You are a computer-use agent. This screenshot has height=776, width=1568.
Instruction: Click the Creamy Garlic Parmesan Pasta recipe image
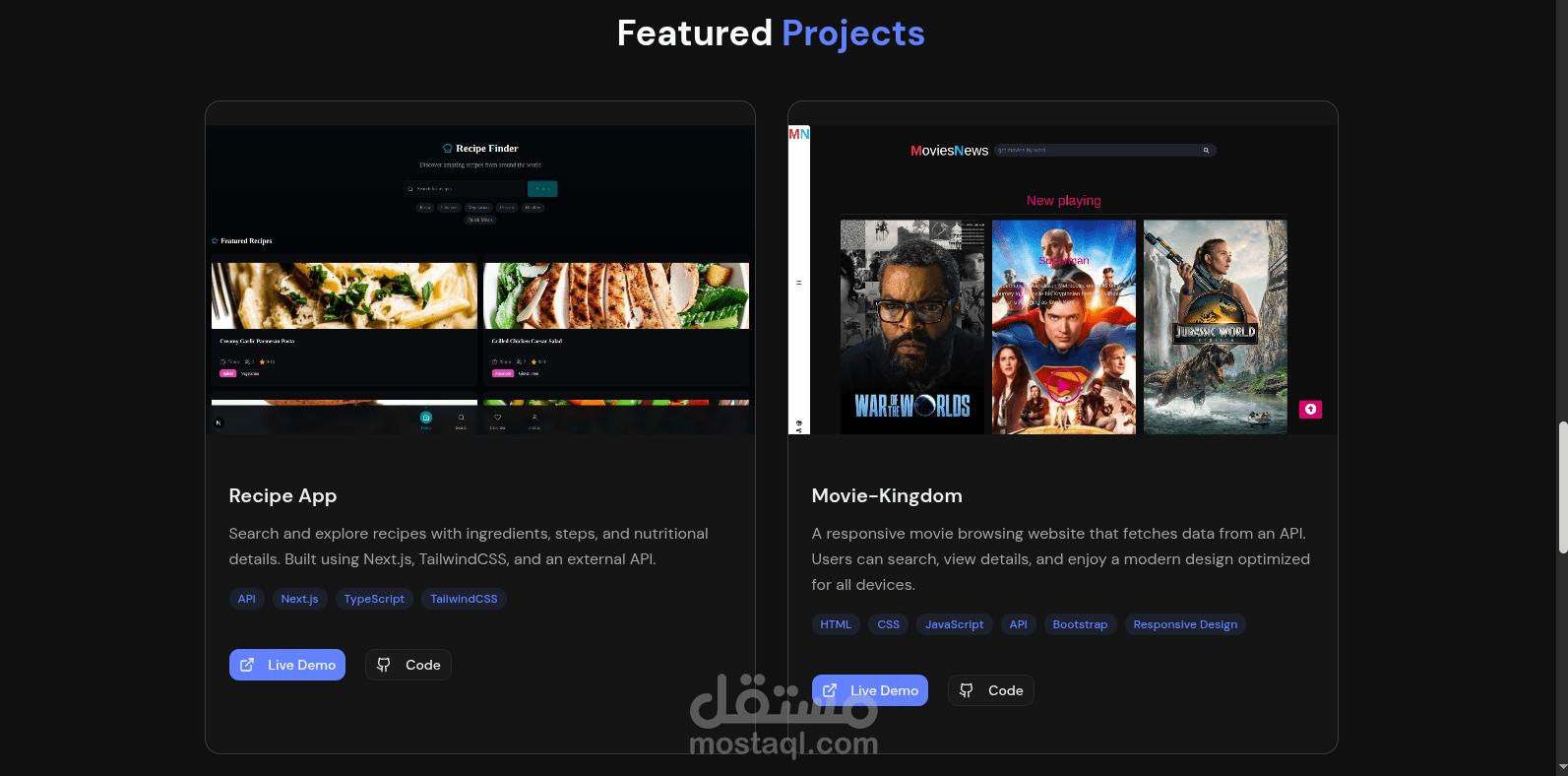click(x=345, y=295)
